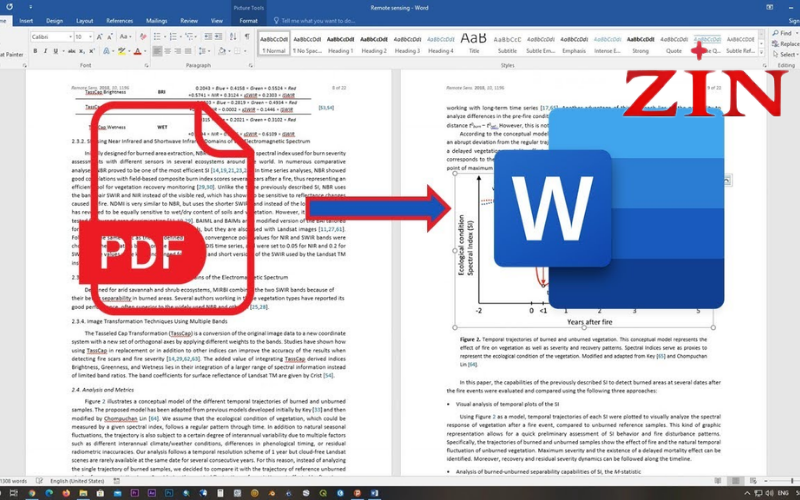Click spelling proofing icon in status bar
The image size is (800, 500).
[x=39, y=481]
